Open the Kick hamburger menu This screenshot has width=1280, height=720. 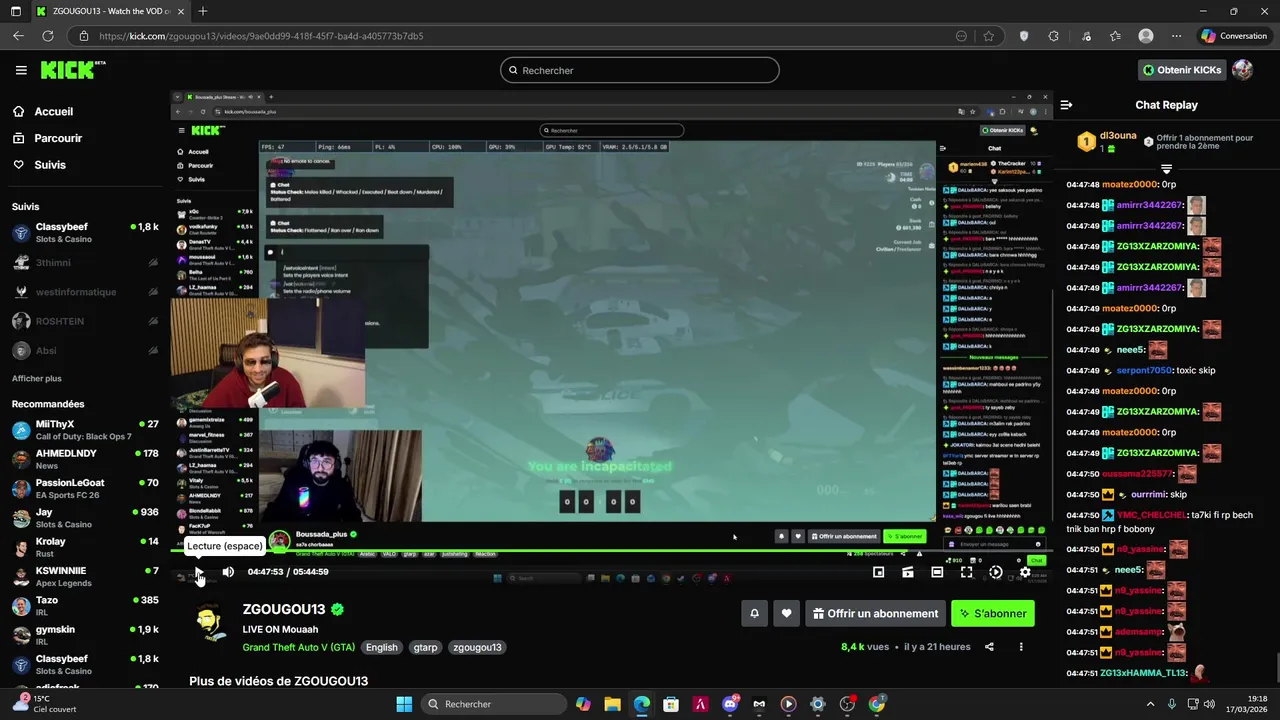point(21,70)
